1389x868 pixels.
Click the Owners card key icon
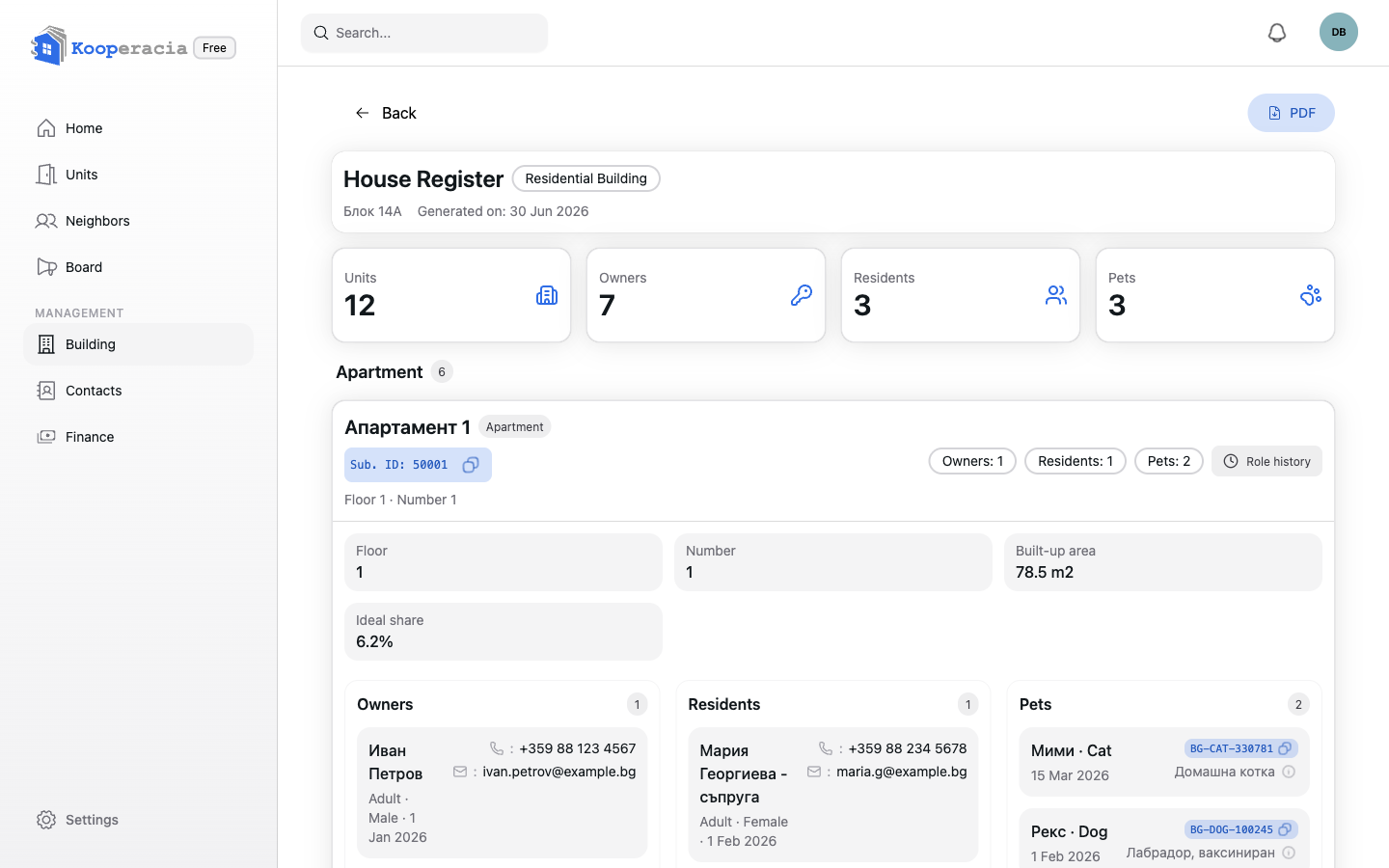[802, 295]
